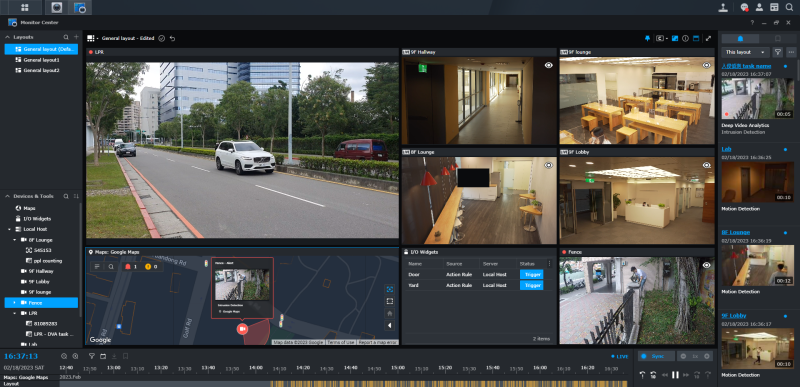The image size is (800, 387).
Task: Open the alert filter funnel in the alerts panel
Action: [x=778, y=52]
